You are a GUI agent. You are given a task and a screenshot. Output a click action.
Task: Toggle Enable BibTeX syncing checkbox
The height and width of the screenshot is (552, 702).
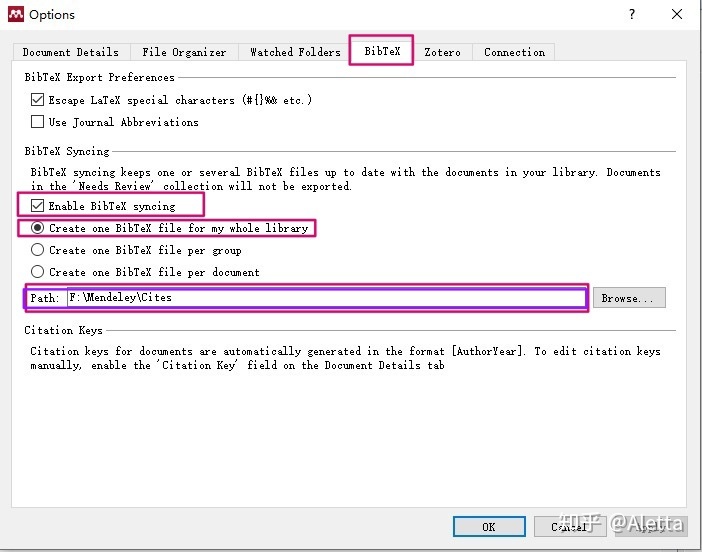38,205
